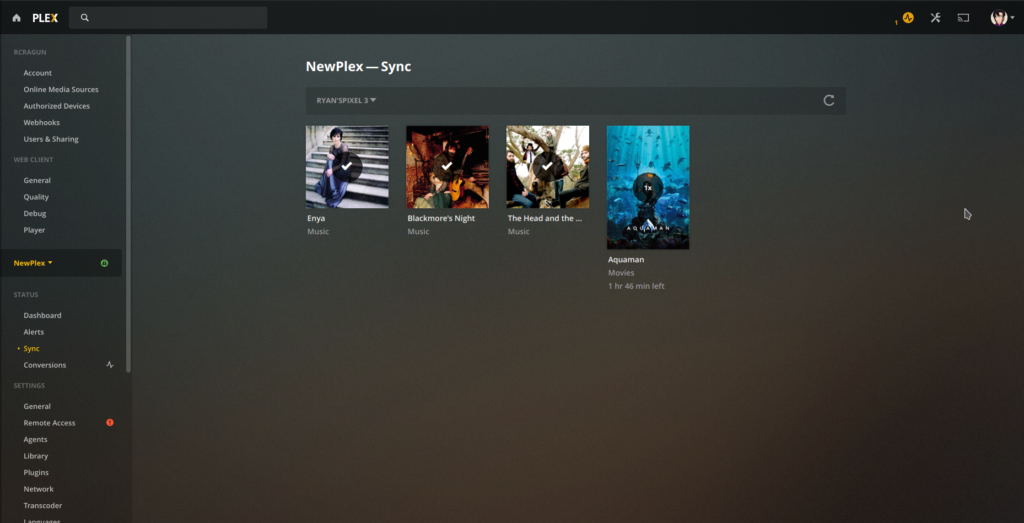Open Webhooks settings

coord(42,122)
